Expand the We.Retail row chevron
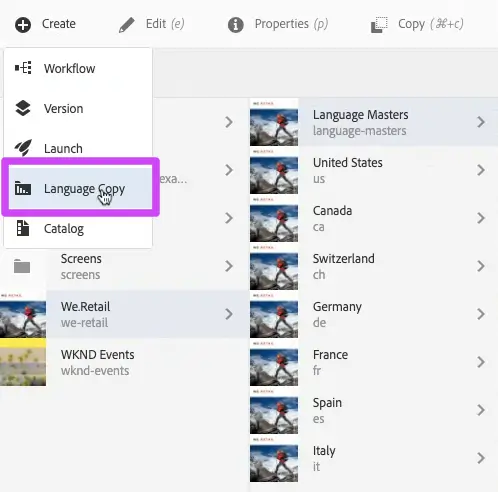The height and width of the screenshot is (492, 498). coord(229,314)
